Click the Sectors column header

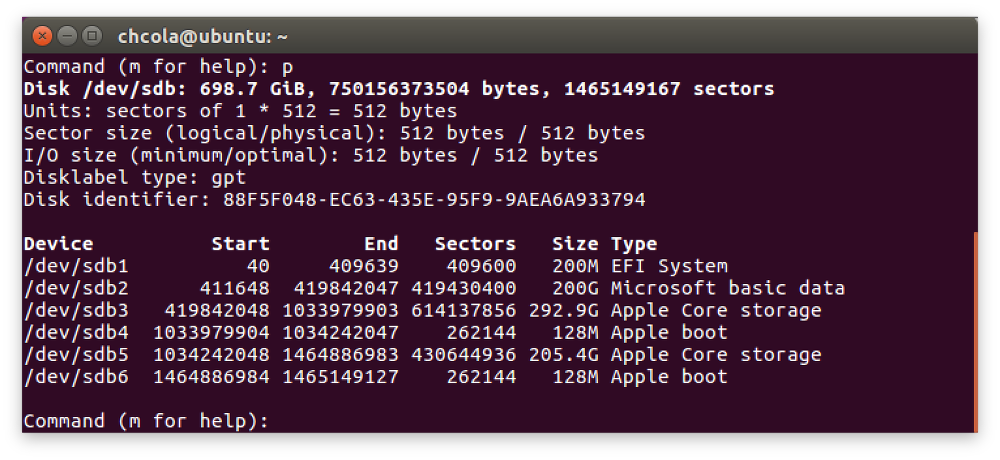tap(475, 244)
